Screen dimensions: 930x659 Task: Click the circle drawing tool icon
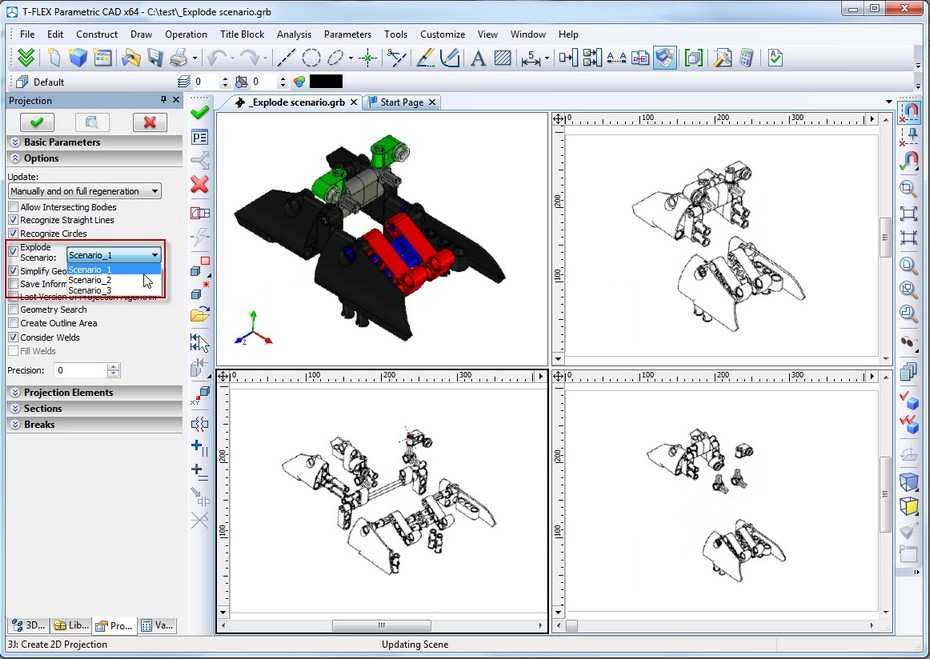[311, 58]
